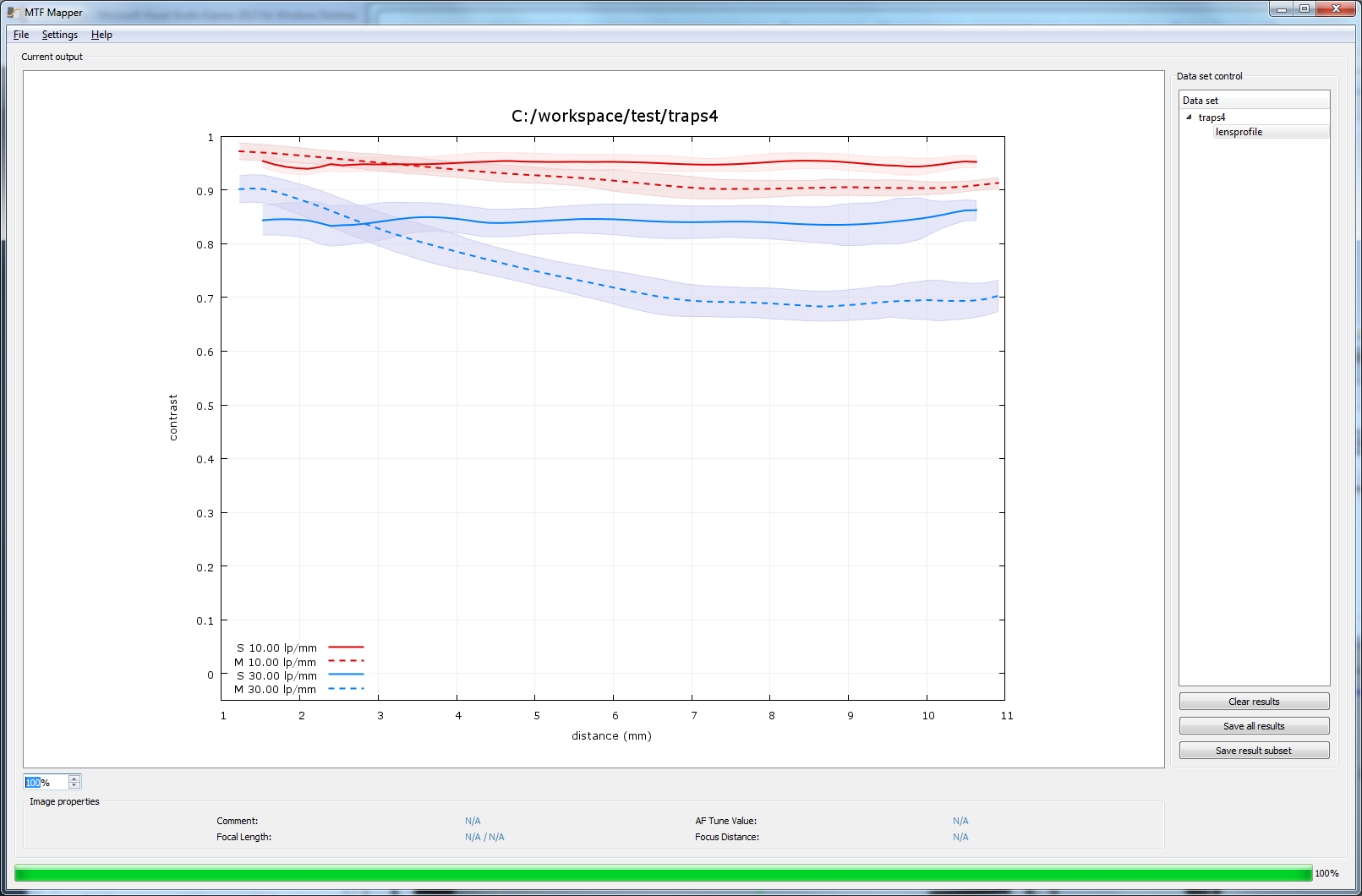Click the chart title C:/workspace/test/traps4
The width and height of the screenshot is (1362, 896).
point(615,116)
